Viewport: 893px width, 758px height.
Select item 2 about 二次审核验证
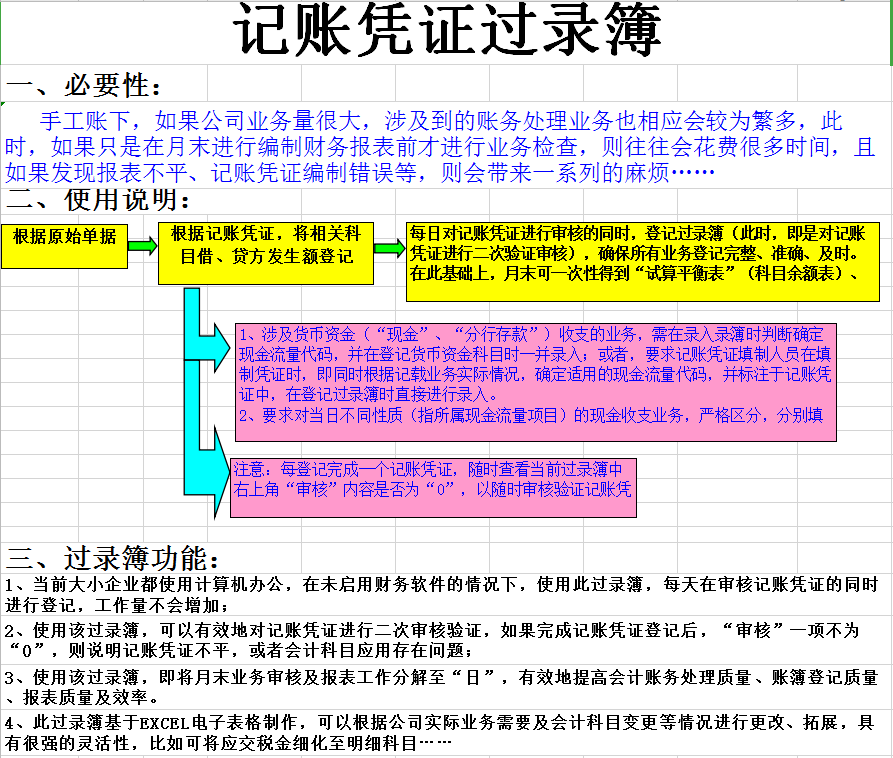pos(432,640)
